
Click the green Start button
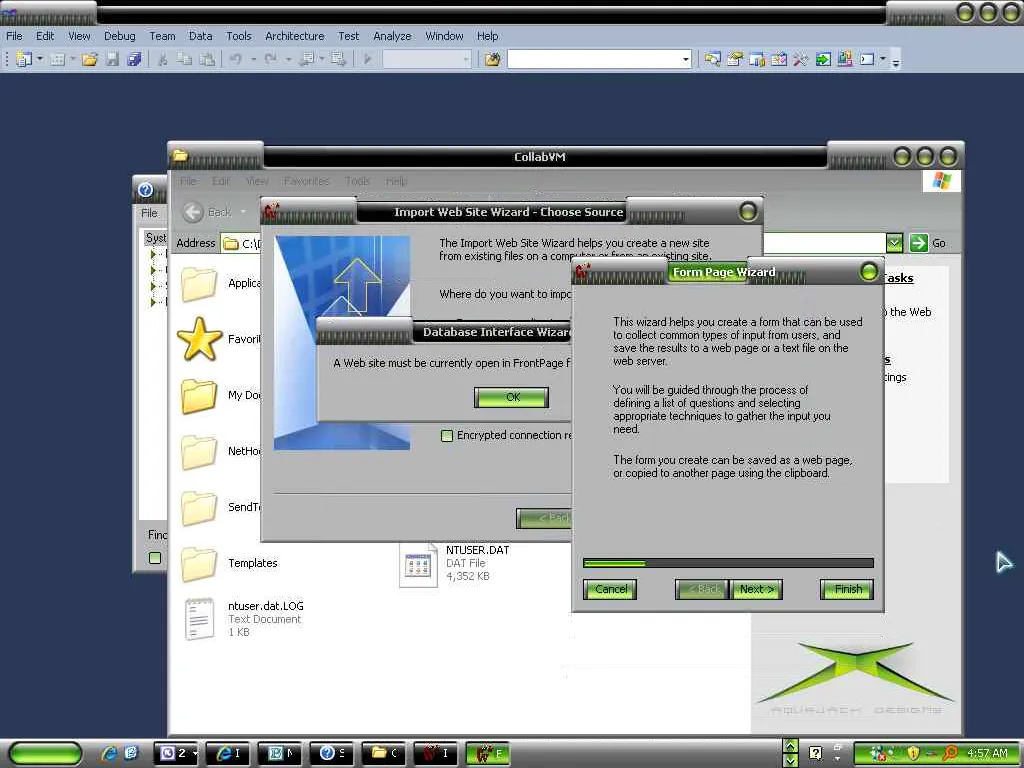click(x=46, y=753)
